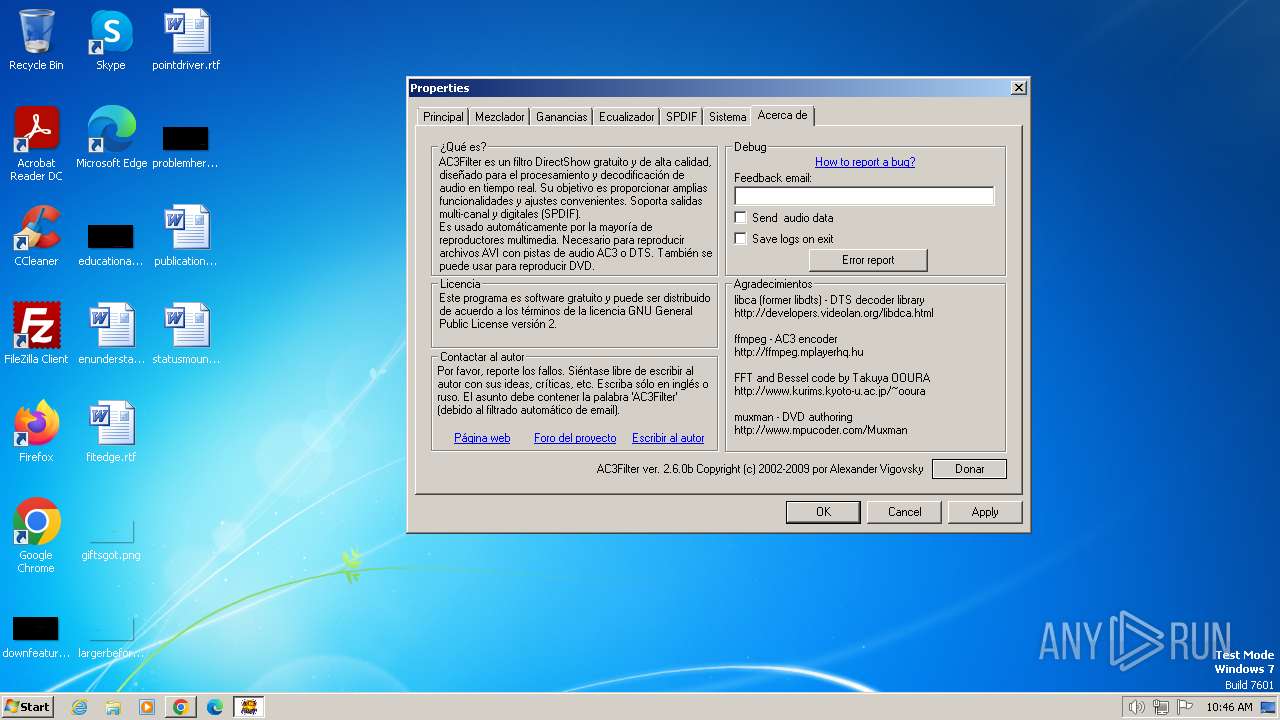Screen dimensions: 1280x720
Task: Click the network tray icon
Action: [1161, 707]
